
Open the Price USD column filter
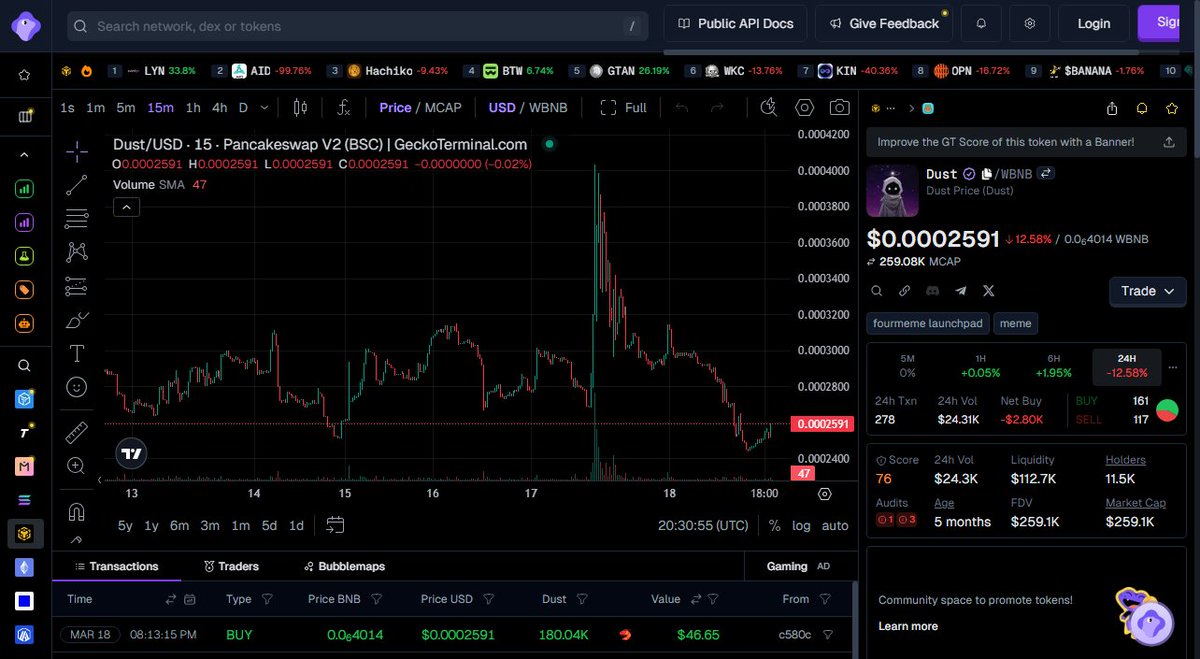tap(489, 599)
